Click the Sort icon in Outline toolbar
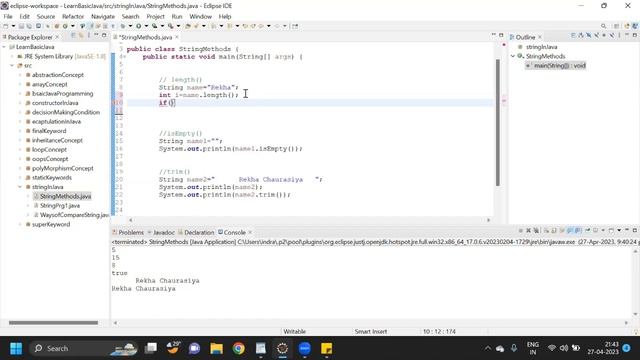 (x=581, y=36)
